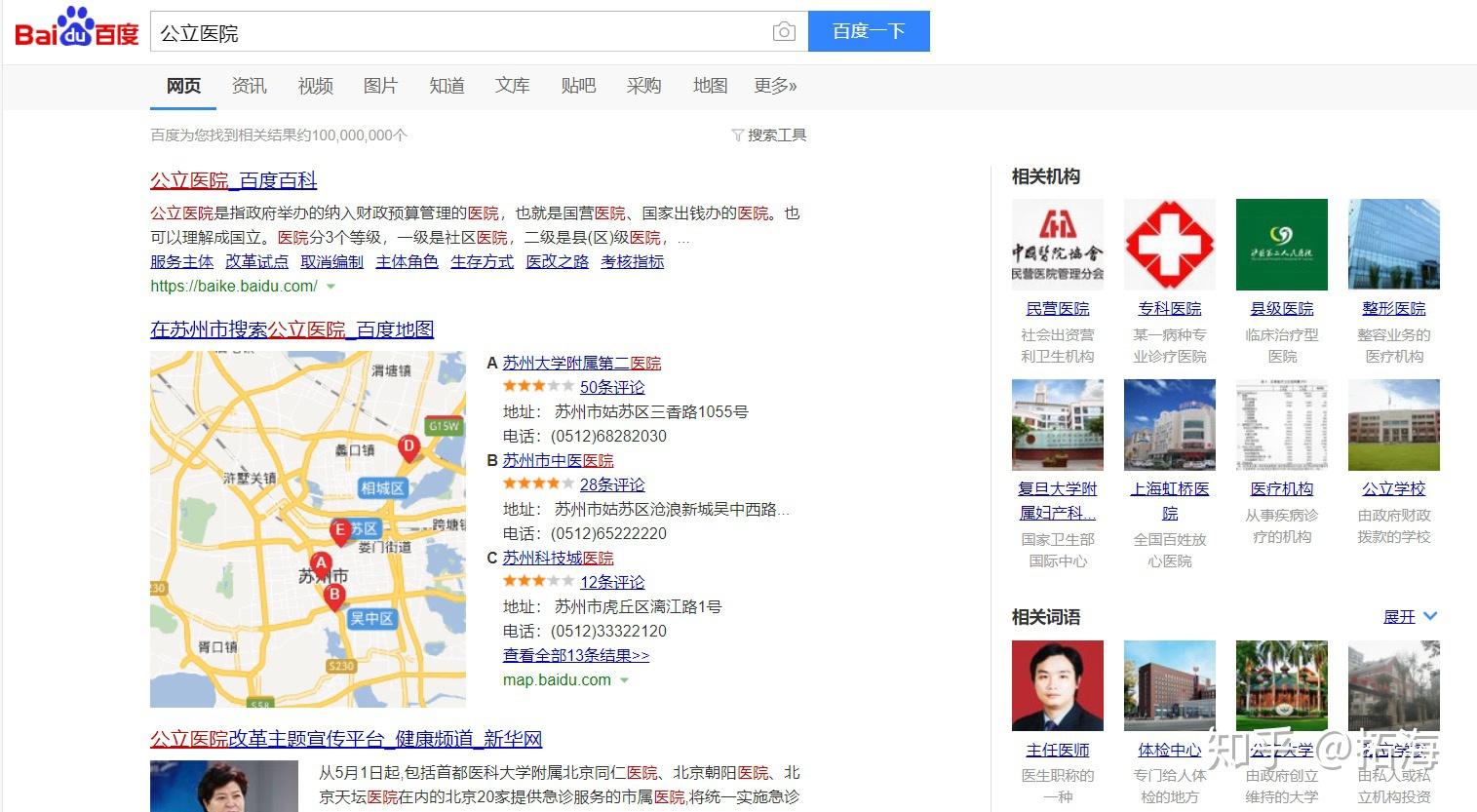Open the 医疗机构 related link

click(x=1282, y=488)
